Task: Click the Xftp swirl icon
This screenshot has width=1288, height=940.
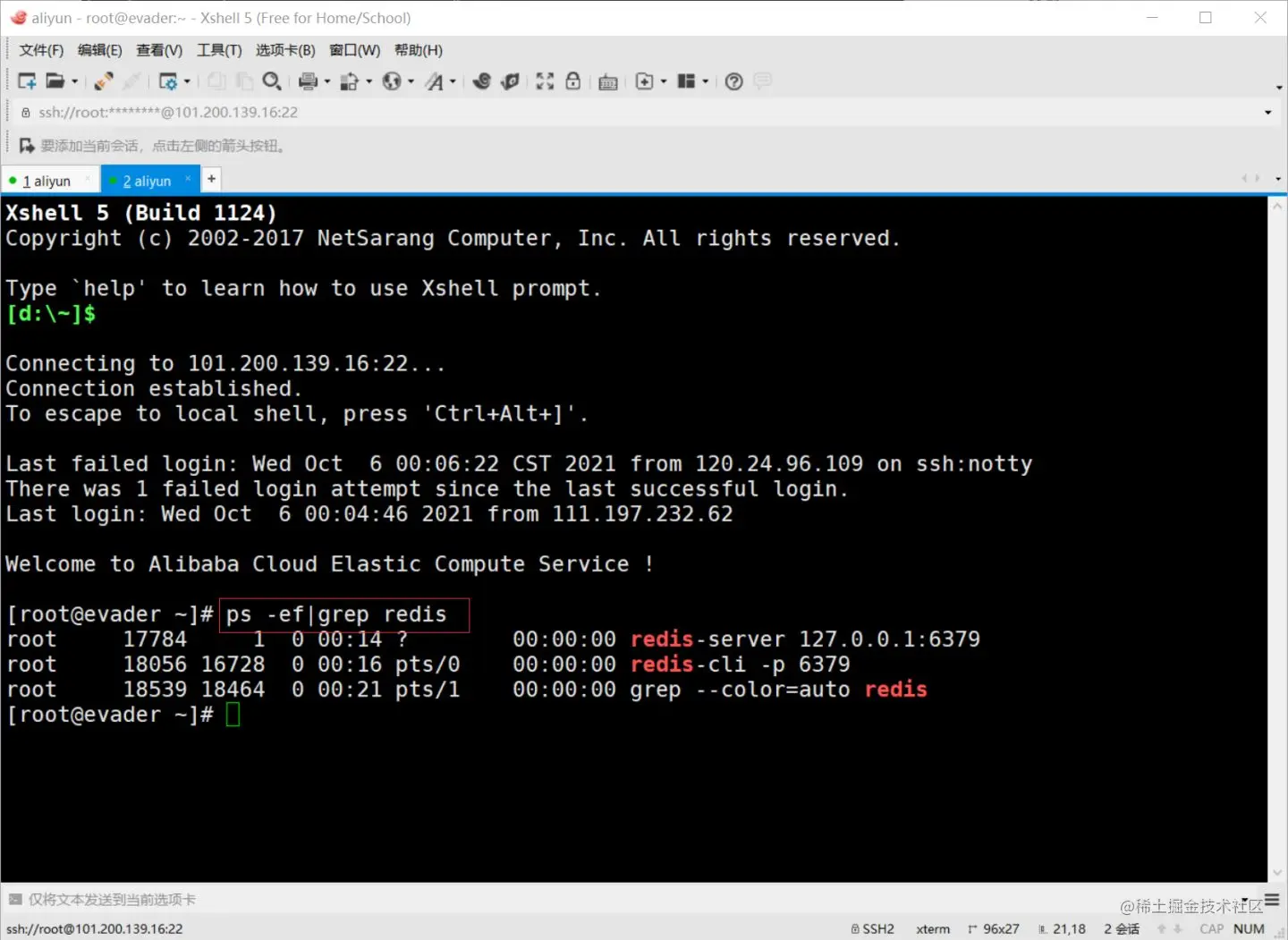Action: 482,81
